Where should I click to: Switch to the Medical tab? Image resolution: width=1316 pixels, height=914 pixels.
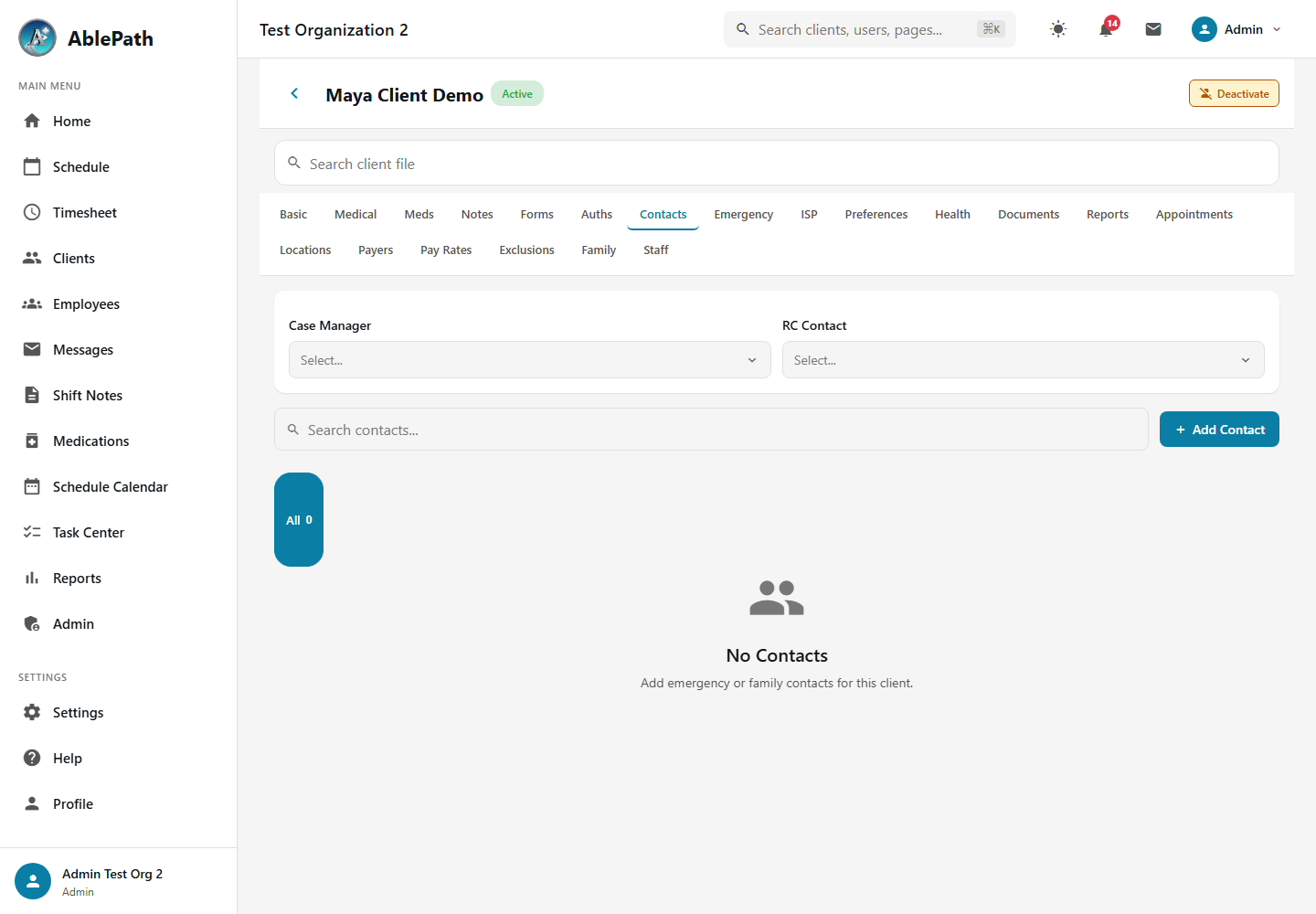pyautogui.click(x=356, y=214)
